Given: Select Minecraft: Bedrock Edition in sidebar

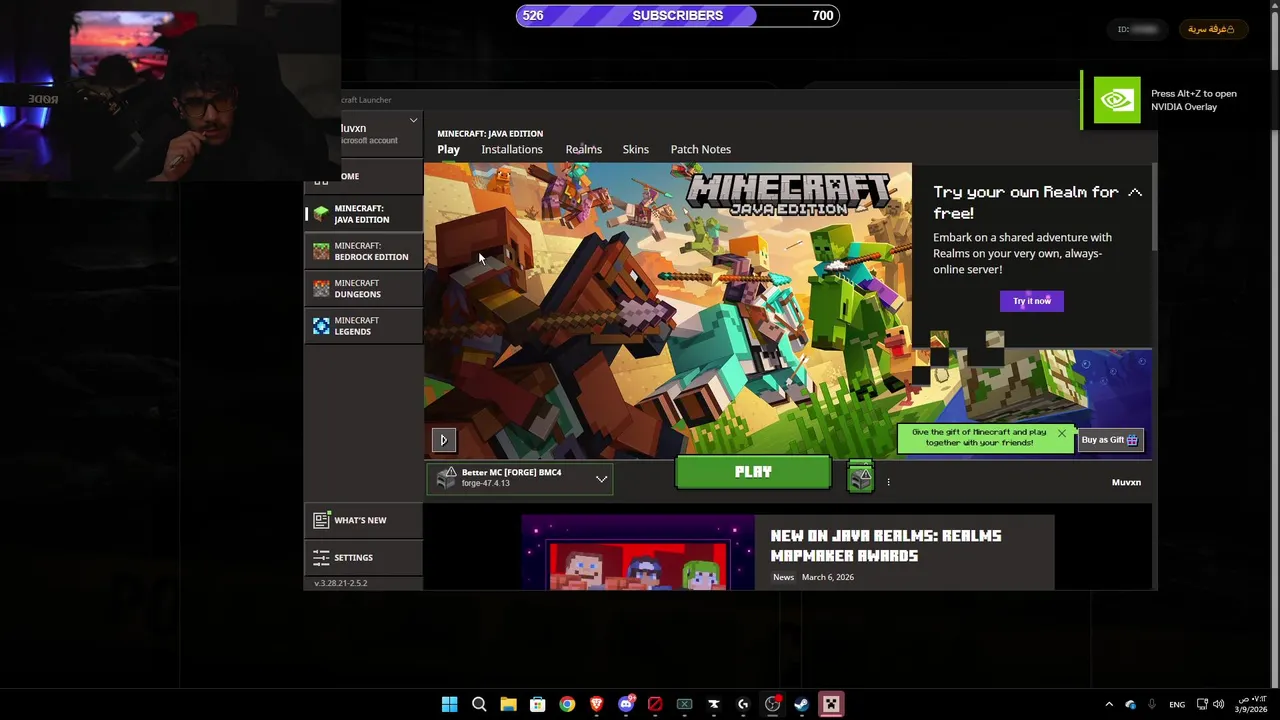Looking at the screenshot, I should click(364, 251).
